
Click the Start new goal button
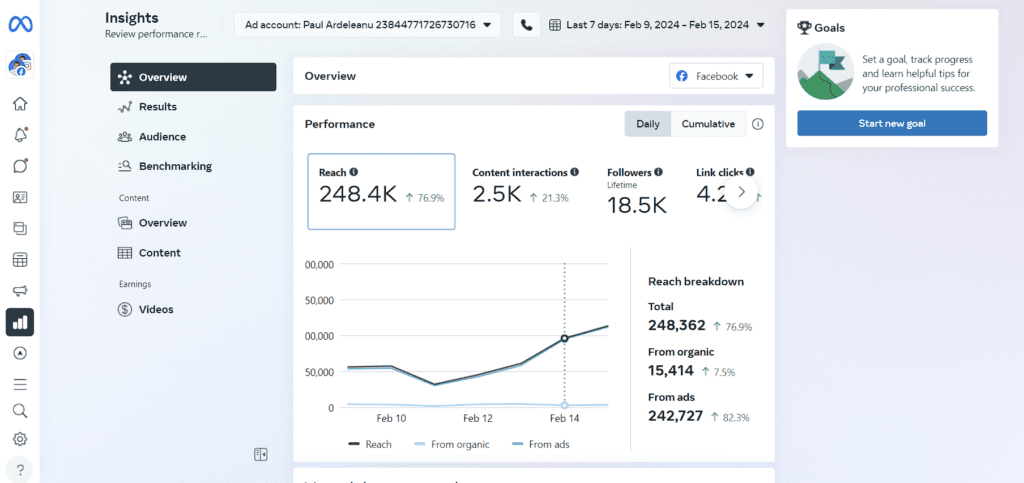pos(891,123)
